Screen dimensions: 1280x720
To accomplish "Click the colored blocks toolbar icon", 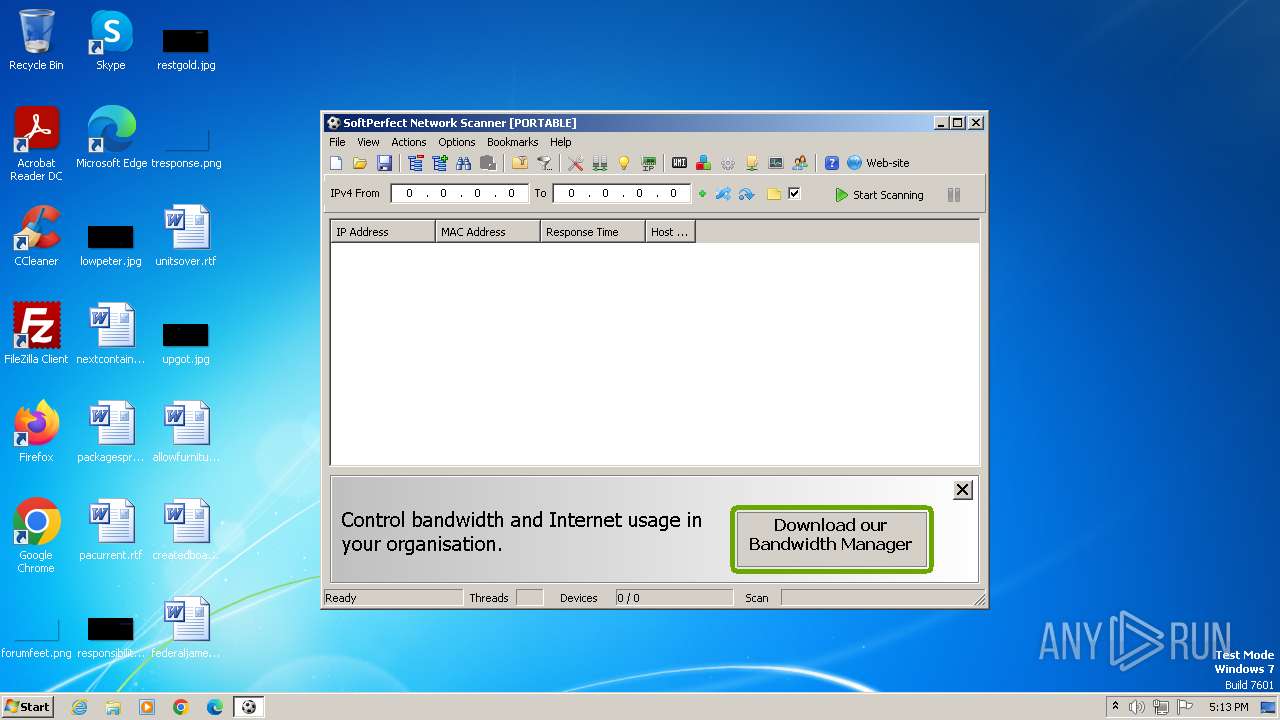I will (x=704, y=163).
